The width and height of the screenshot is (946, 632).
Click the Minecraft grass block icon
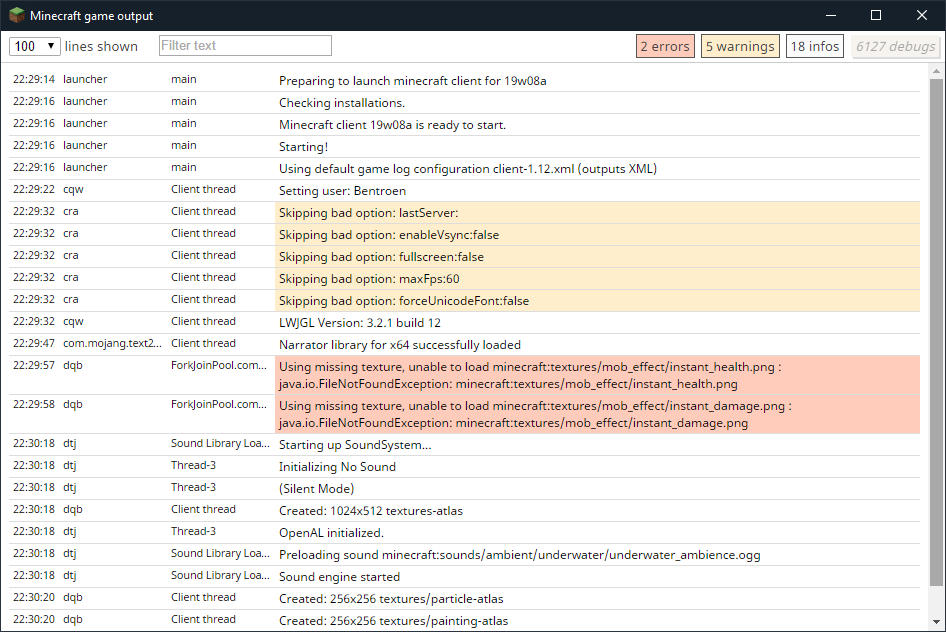[17, 16]
